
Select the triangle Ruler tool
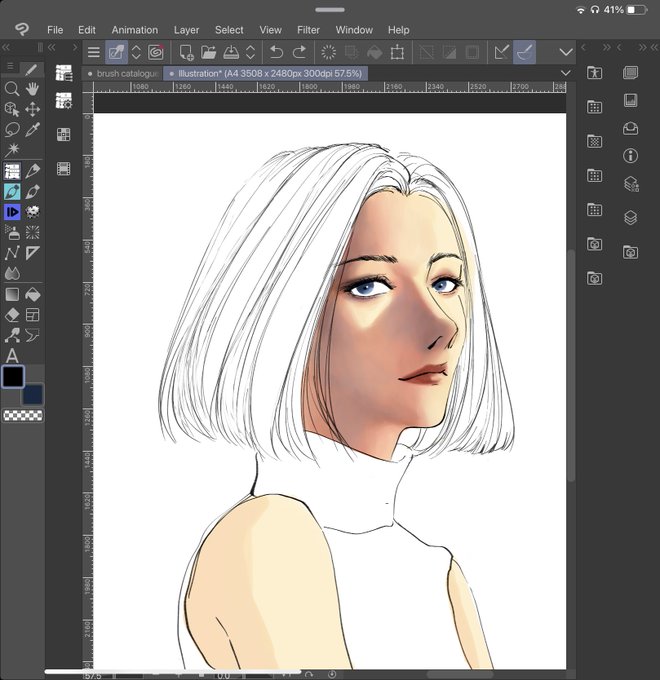coord(33,253)
